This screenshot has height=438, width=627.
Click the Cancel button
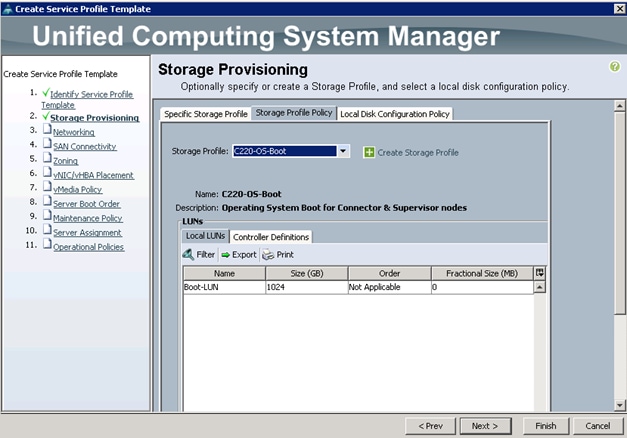click(598, 426)
